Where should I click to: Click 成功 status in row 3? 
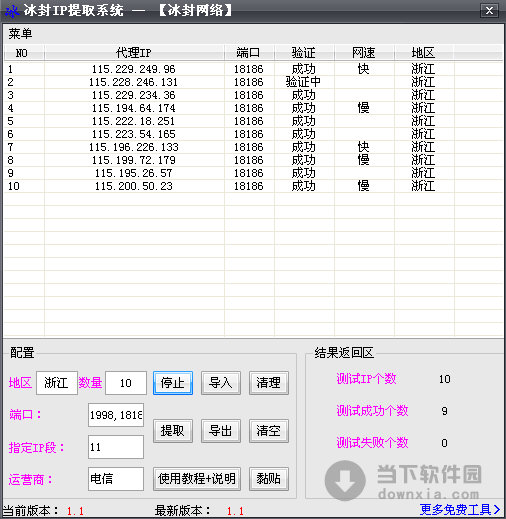click(x=303, y=95)
